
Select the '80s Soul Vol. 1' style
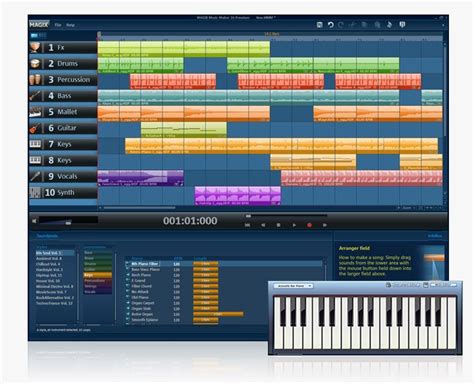pyautogui.click(x=55, y=253)
